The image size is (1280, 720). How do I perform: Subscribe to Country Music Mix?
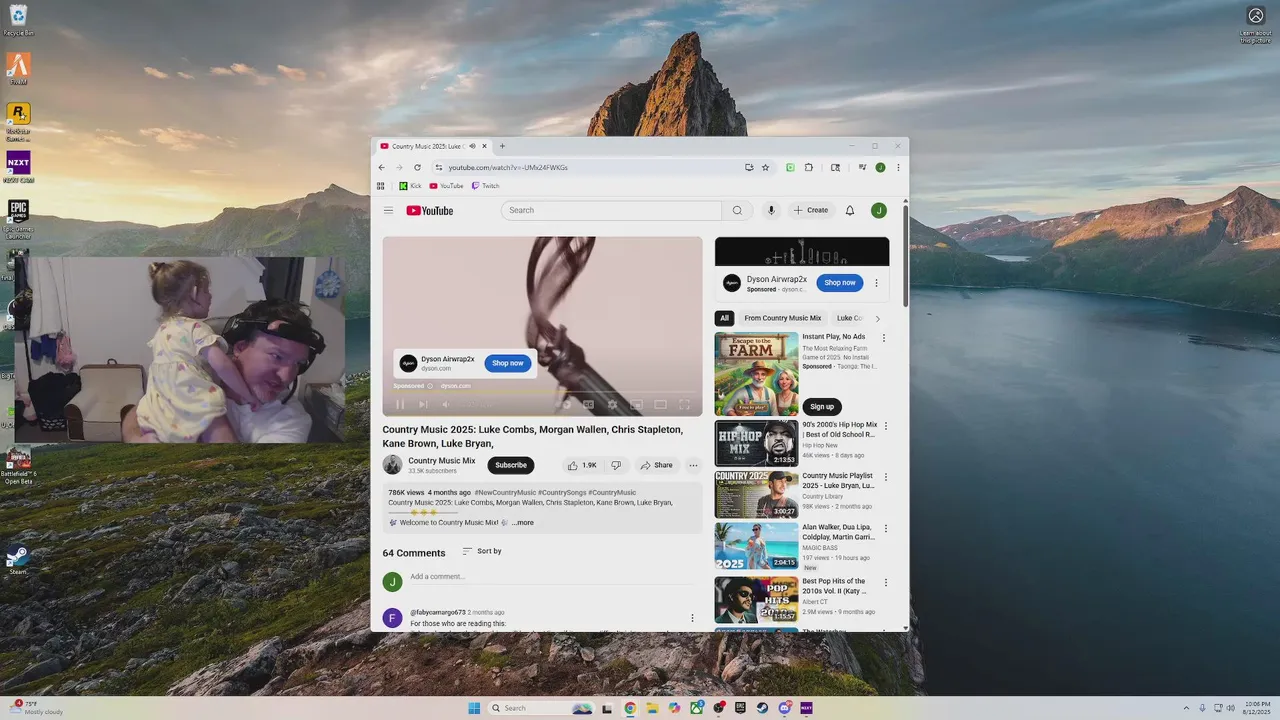pyautogui.click(x=511, y=465)
